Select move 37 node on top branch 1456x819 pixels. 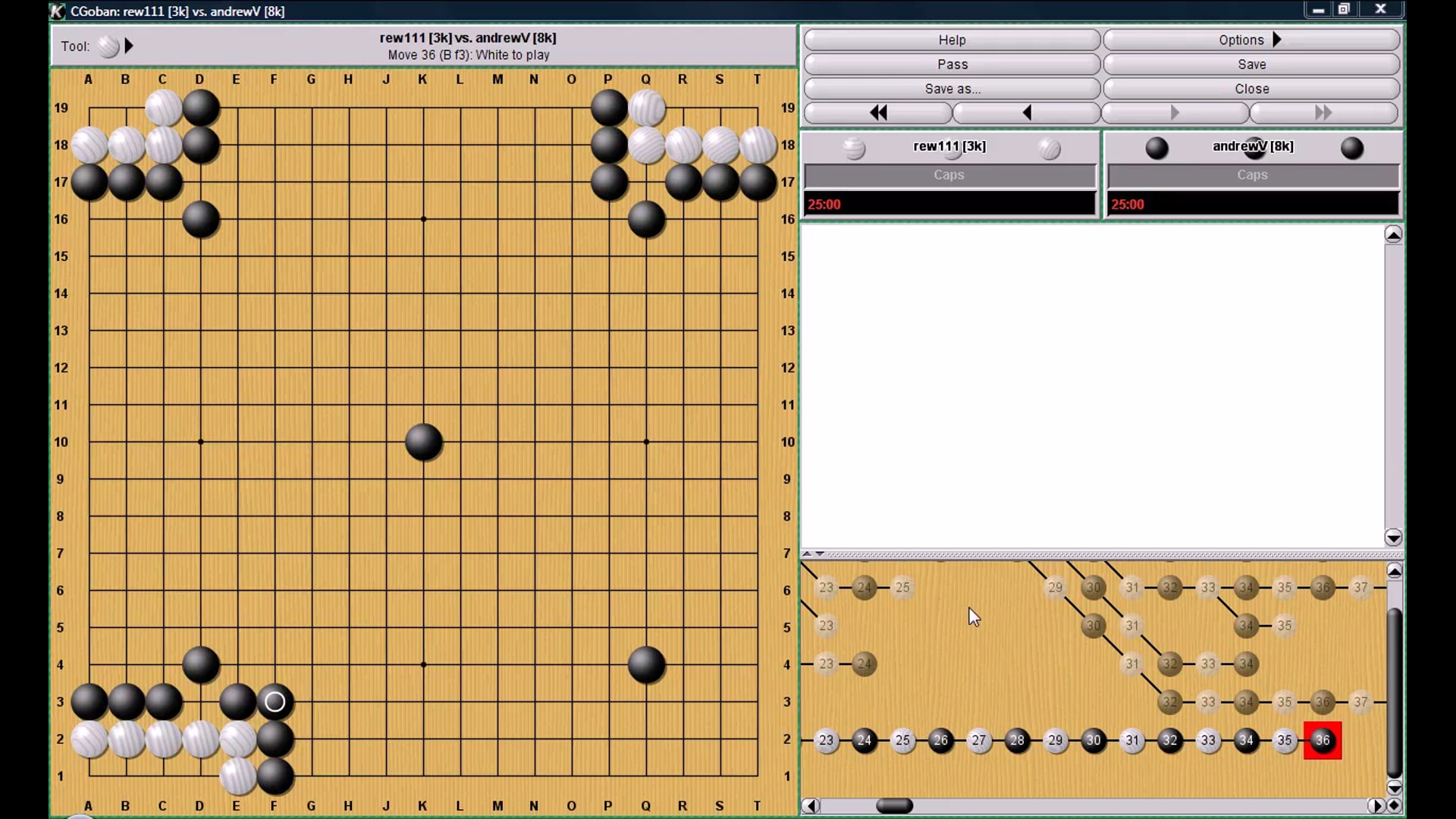tap(1360, 587)
